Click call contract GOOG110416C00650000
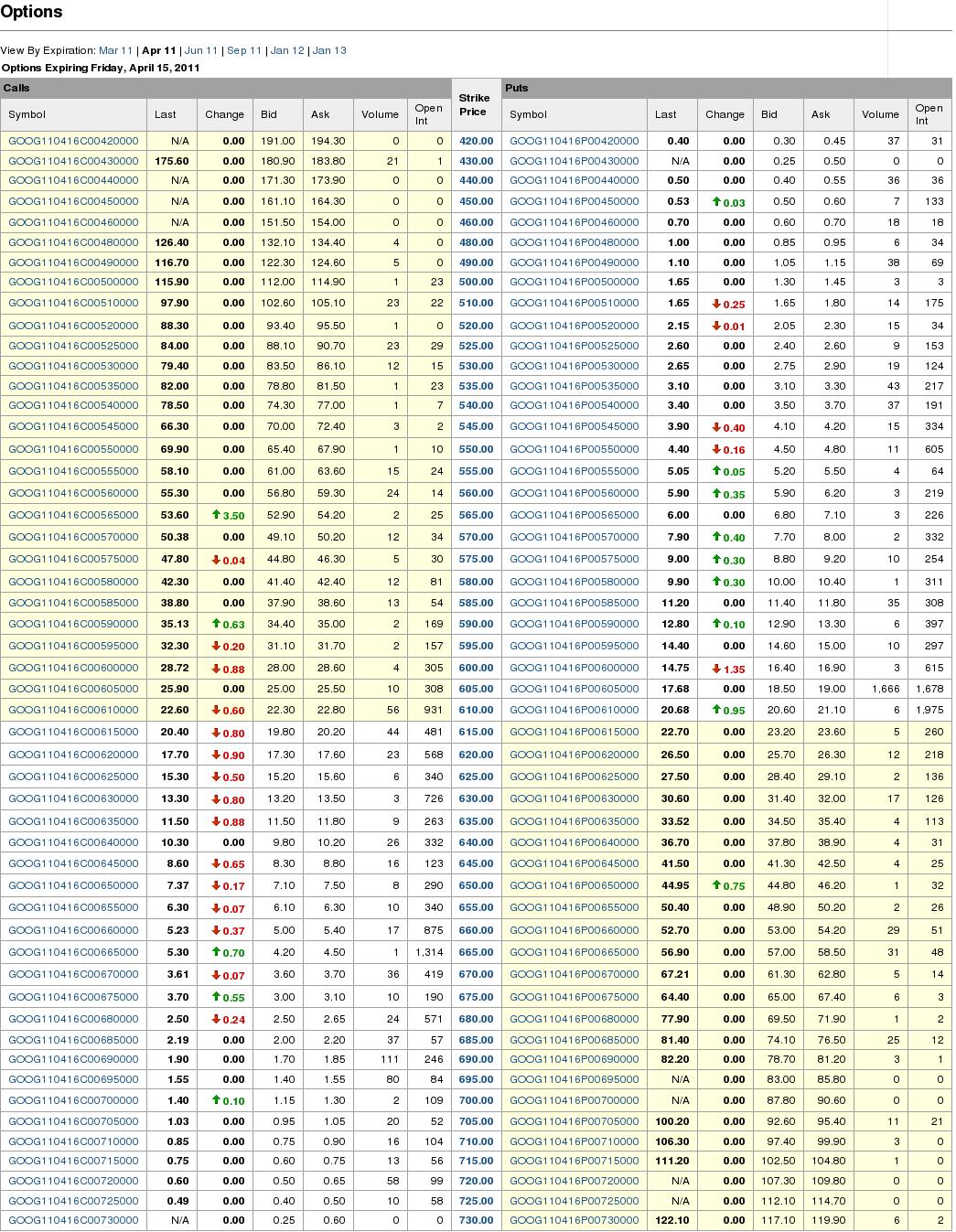This screenshot has height=1232, width=956. [73, 885]
